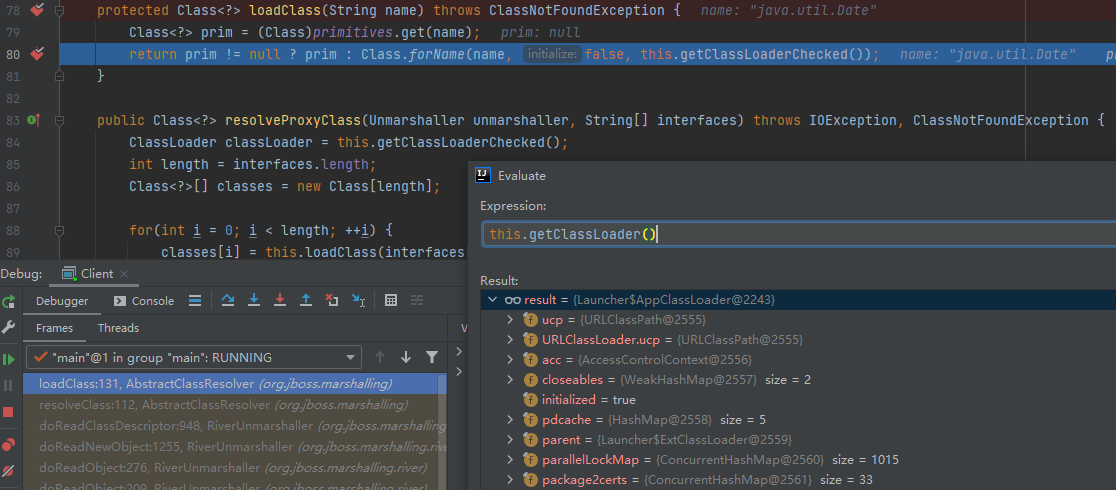Stop the debug session with red square
The image size is (1116, 490).
(8, 411)
